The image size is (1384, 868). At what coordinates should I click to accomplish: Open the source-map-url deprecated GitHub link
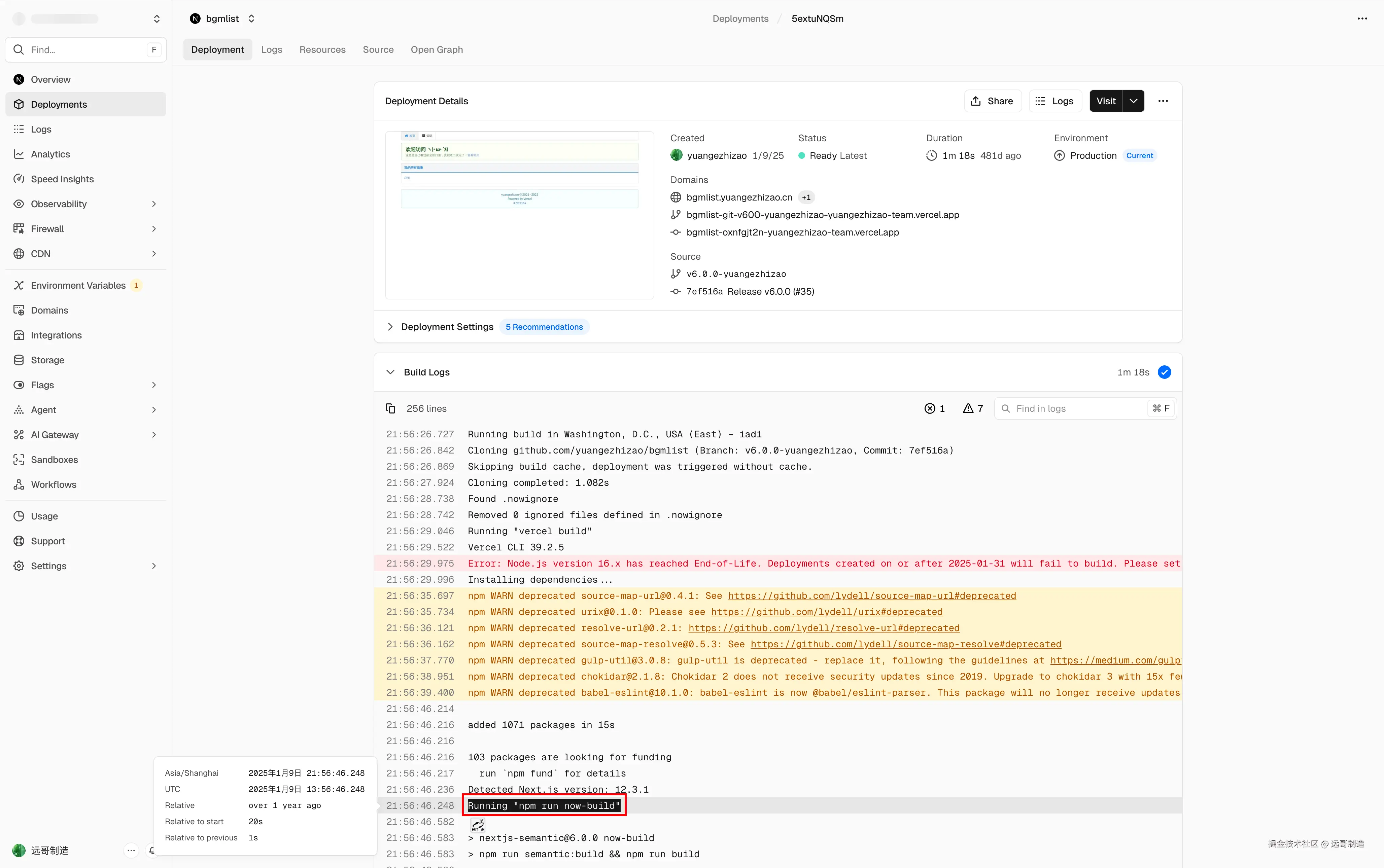[x=872, y=596]
